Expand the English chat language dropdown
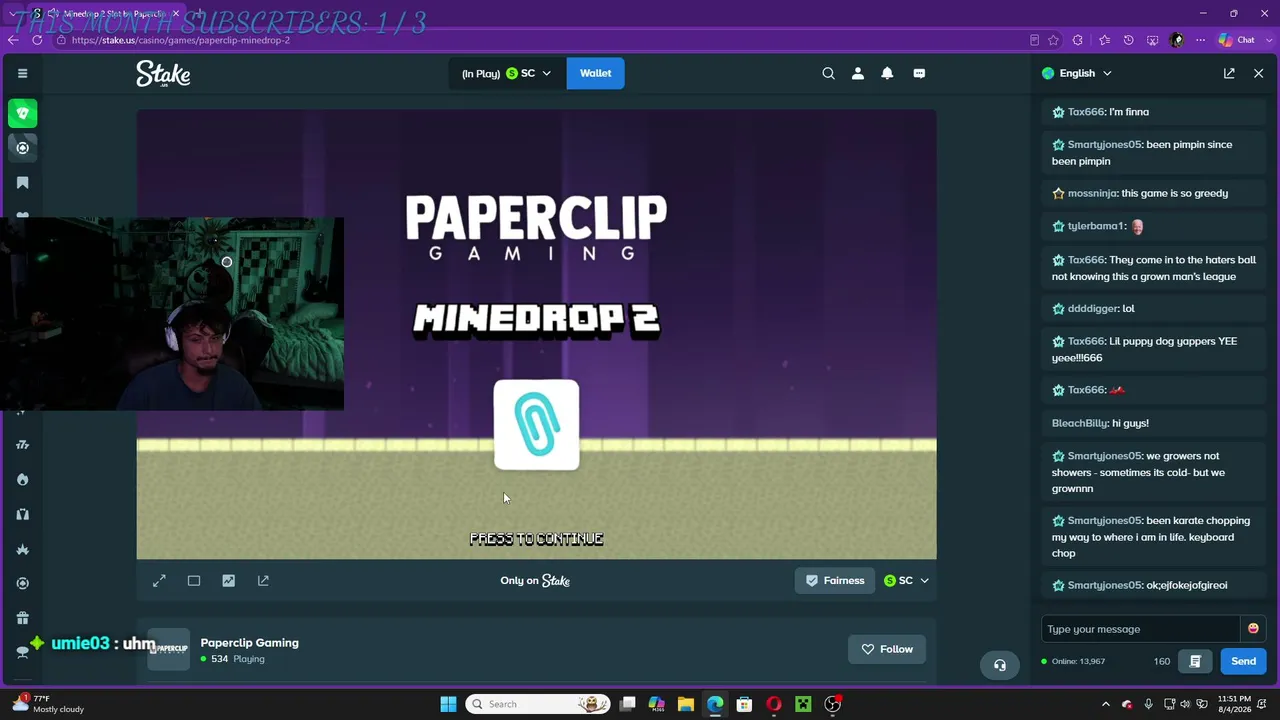Viewport: 1280px width, 720px height. [1076, 73]
